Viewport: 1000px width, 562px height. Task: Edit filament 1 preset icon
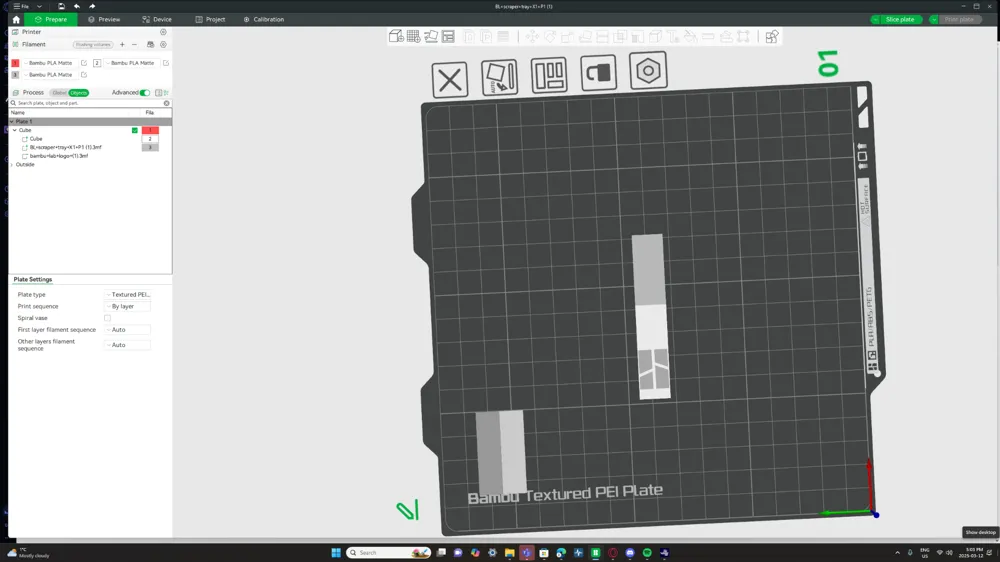pos(84,63)
